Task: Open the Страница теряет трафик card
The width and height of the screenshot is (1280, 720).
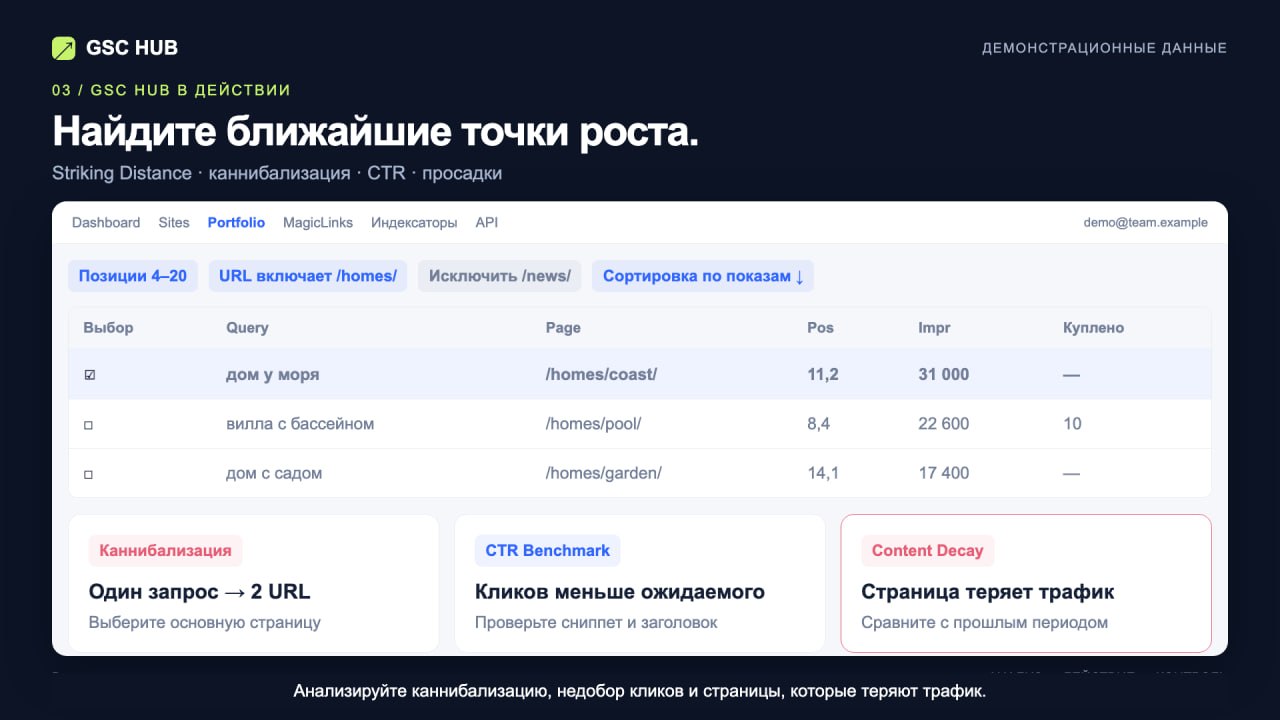Action: point(1026,584)
